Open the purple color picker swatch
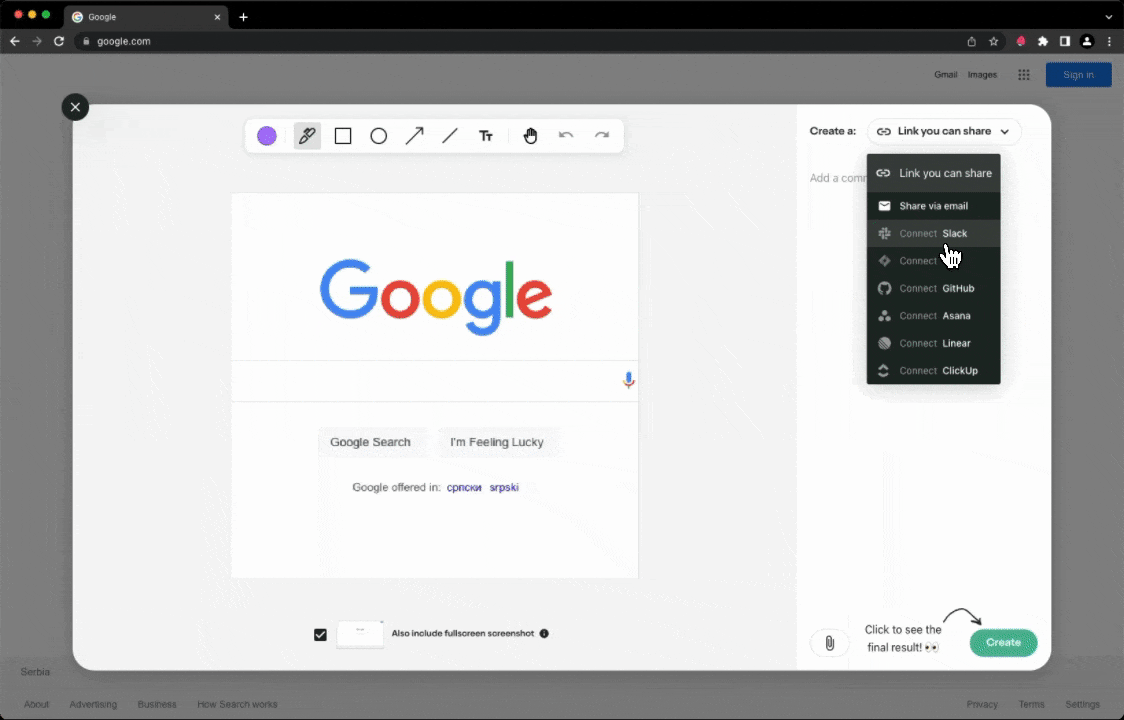 click(x=267, y=136)
